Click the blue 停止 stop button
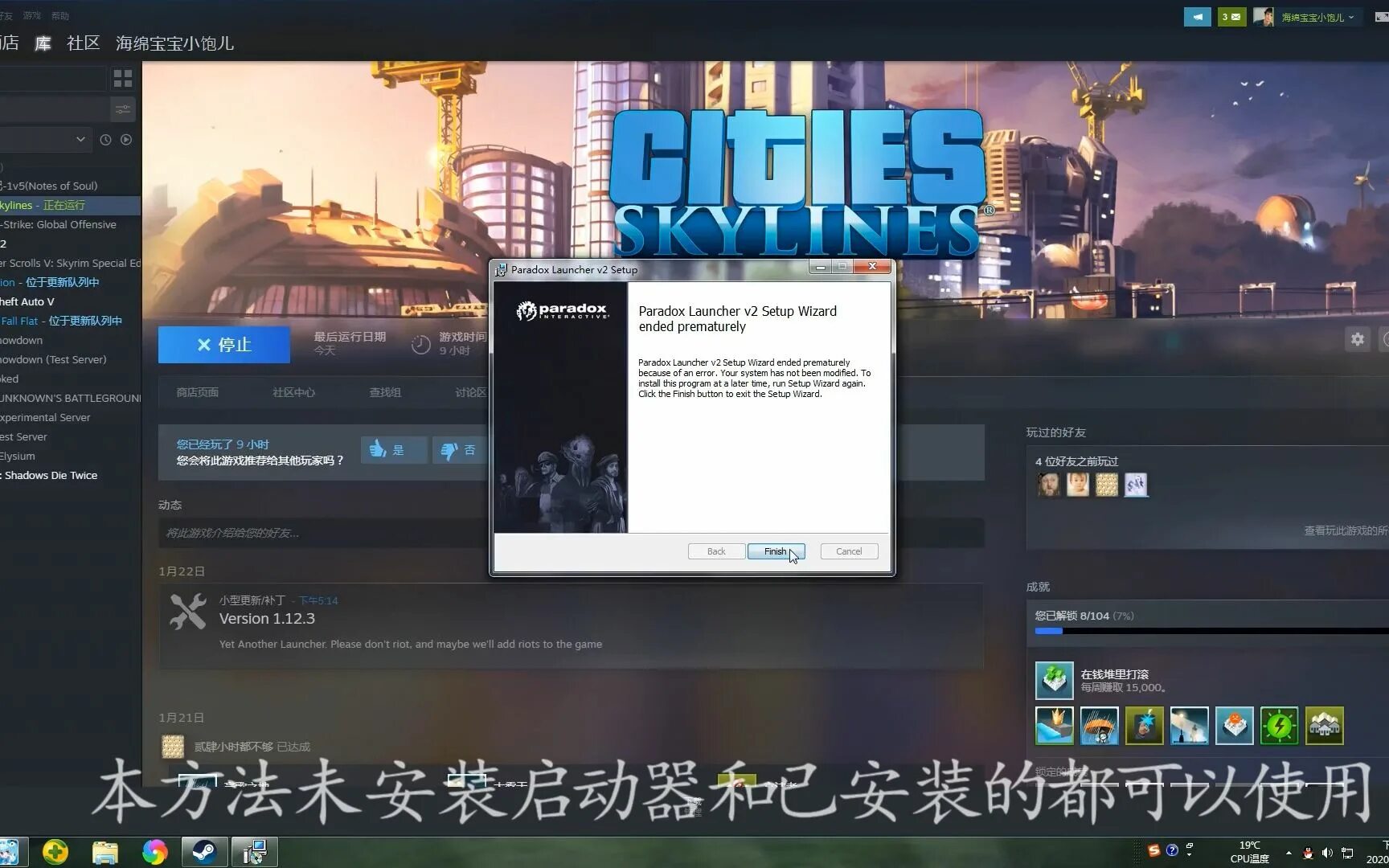This screenshot has height=868, width=1389. pos(224,345)
